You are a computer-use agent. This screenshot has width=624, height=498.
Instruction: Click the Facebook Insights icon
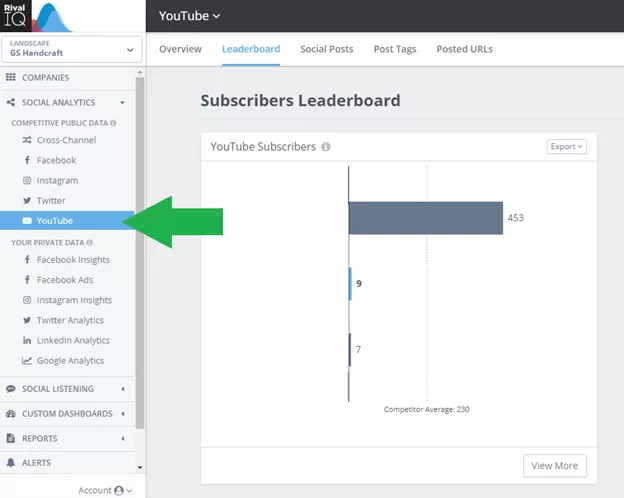(27, 260)
